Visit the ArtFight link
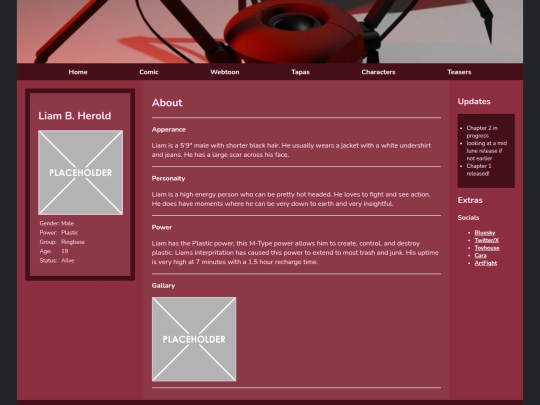The height and width of the screenshot is (405, 540). (486, 263)
